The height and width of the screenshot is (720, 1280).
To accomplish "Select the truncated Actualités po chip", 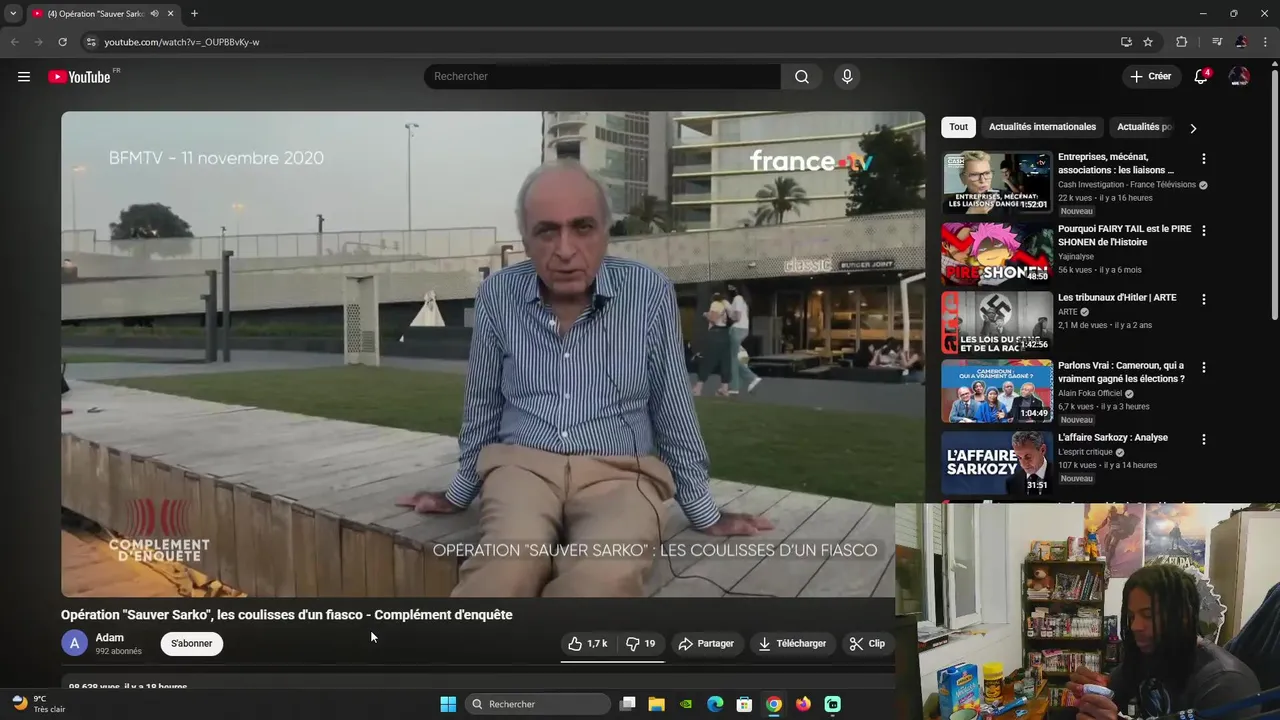I will [1144, 127].
